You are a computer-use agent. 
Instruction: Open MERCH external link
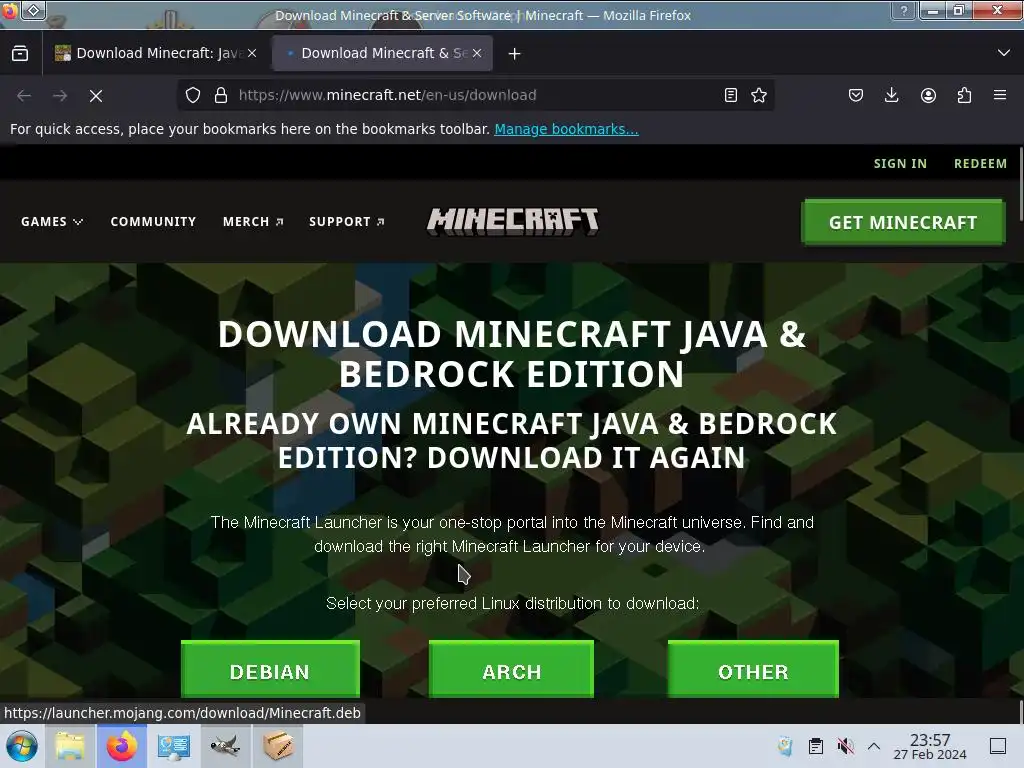tap(253, 221)
